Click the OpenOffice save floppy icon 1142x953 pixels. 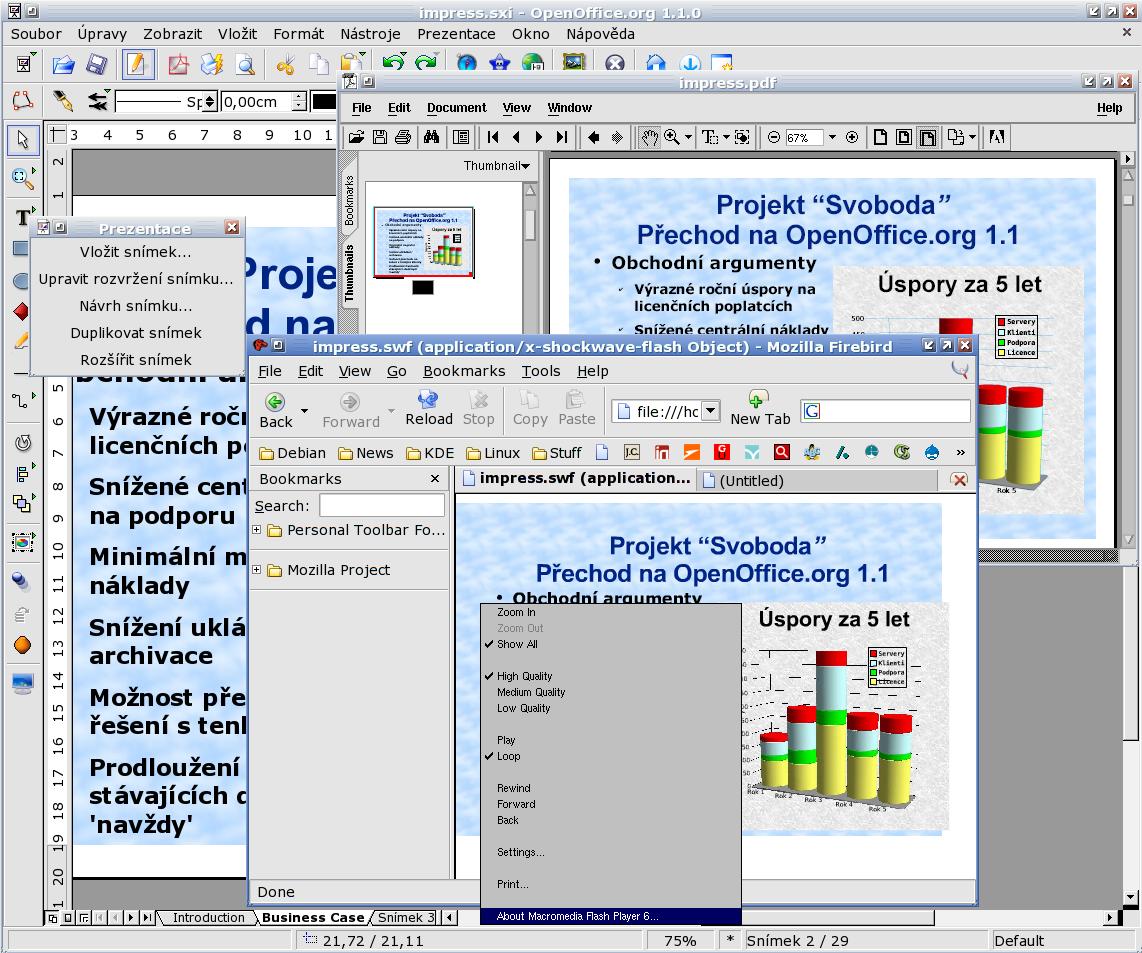(x=97, y=65)
